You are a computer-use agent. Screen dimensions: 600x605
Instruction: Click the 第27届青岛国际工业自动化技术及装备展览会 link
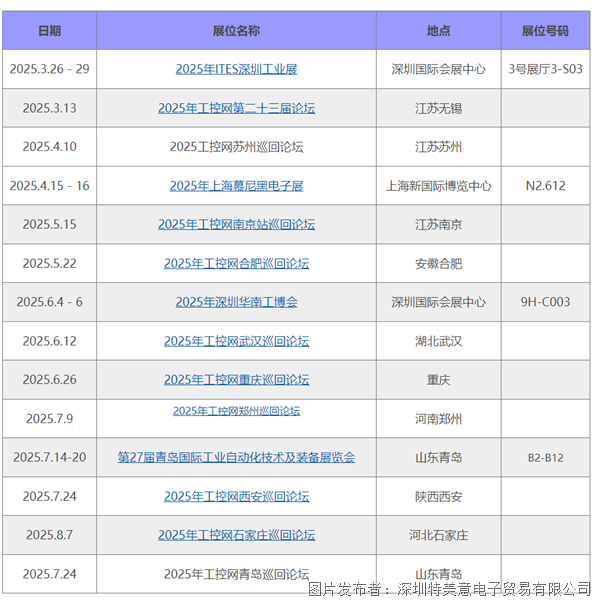point(236,457)
